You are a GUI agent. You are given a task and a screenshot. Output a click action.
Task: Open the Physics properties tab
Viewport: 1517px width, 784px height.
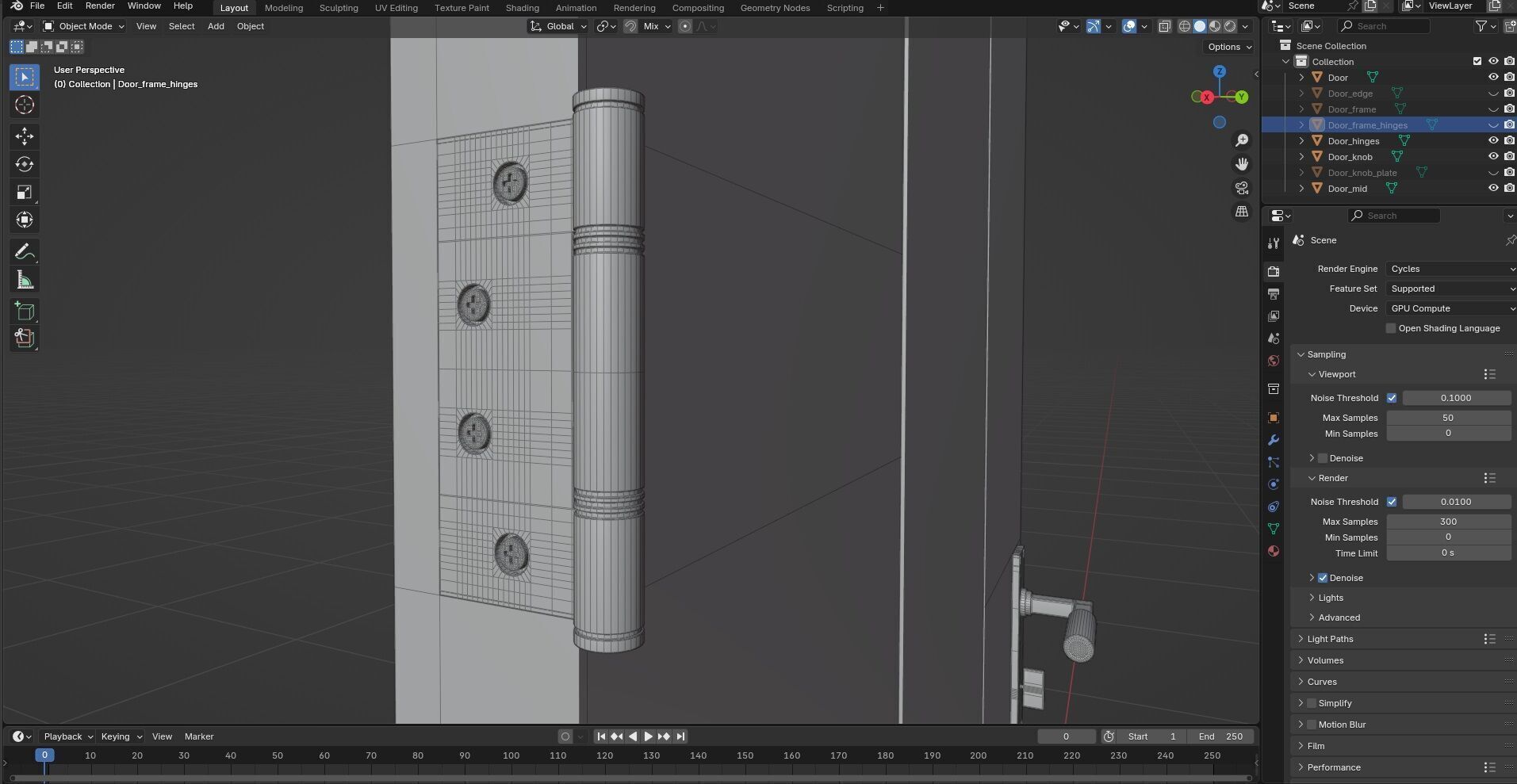click(x=1274, y=484)
